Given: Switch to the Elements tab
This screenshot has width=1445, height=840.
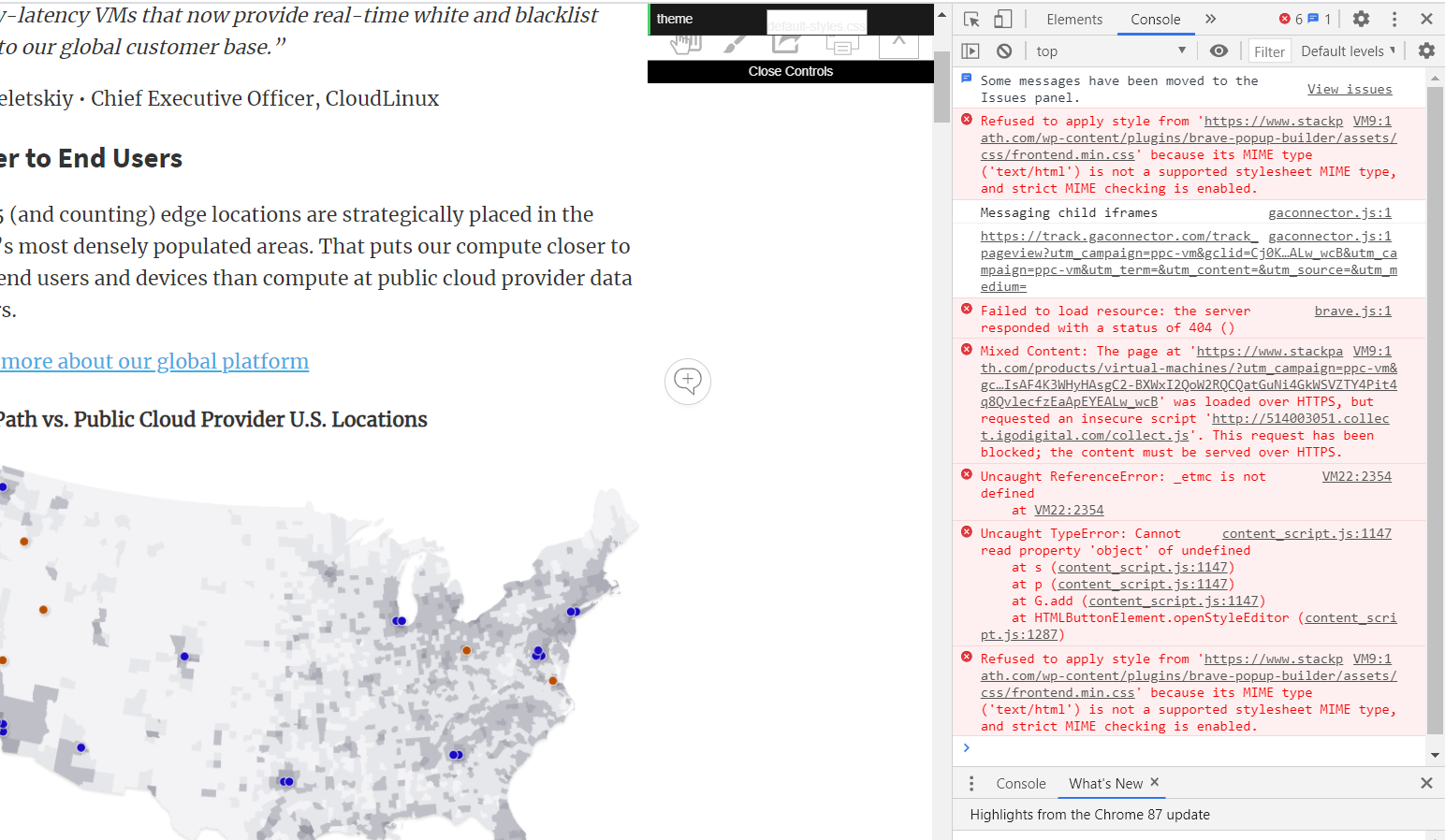Looking at the screenshot, I should (x=1074, y=19).
